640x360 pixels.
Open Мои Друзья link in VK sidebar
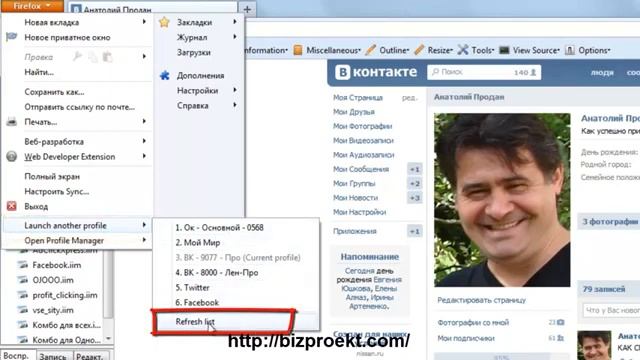[x=353, y=112]
